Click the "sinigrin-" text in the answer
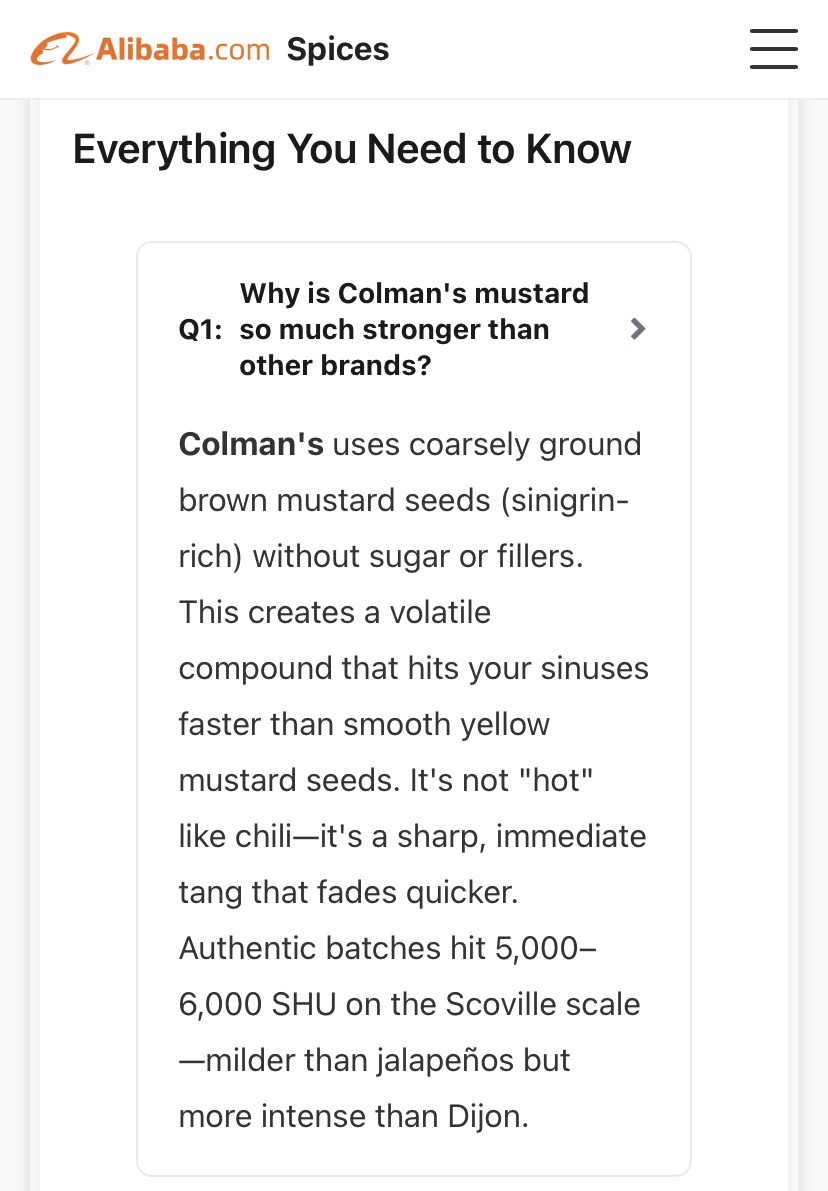828x1191 pixels. [x=566, y=500]
